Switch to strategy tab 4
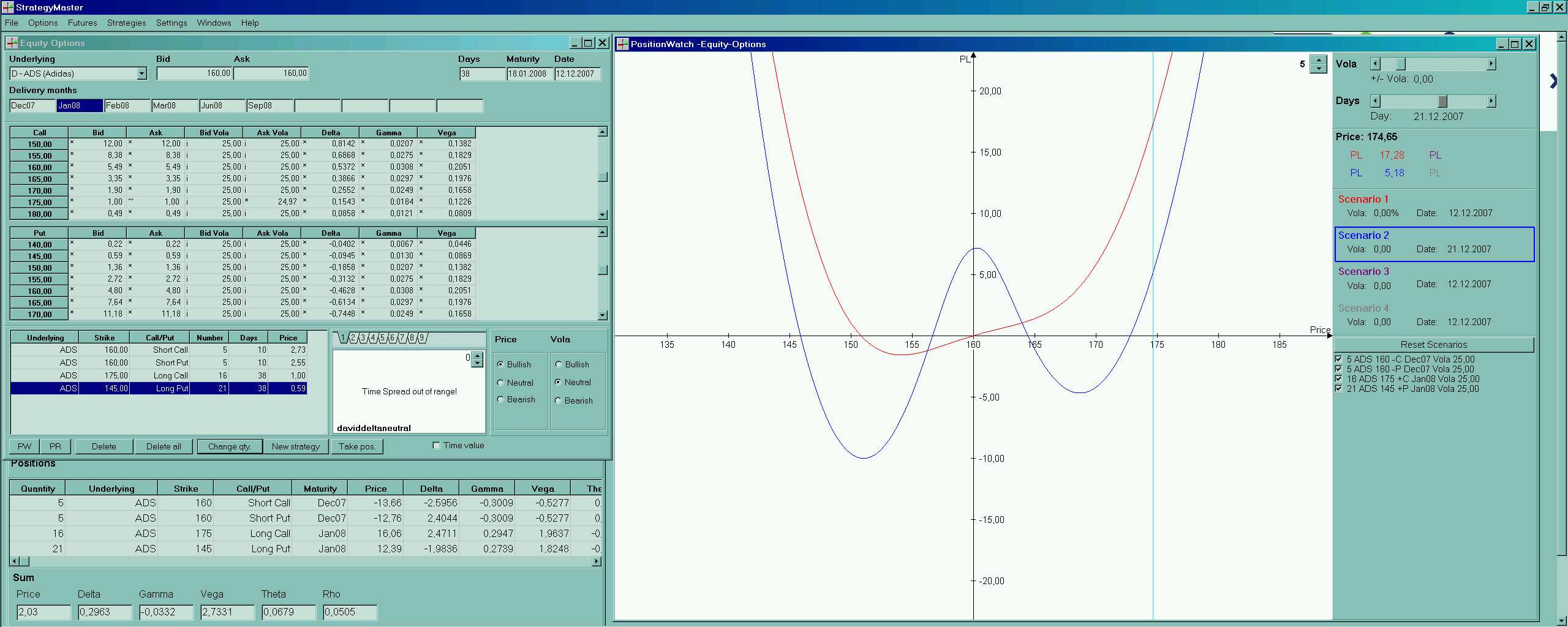 372,338
